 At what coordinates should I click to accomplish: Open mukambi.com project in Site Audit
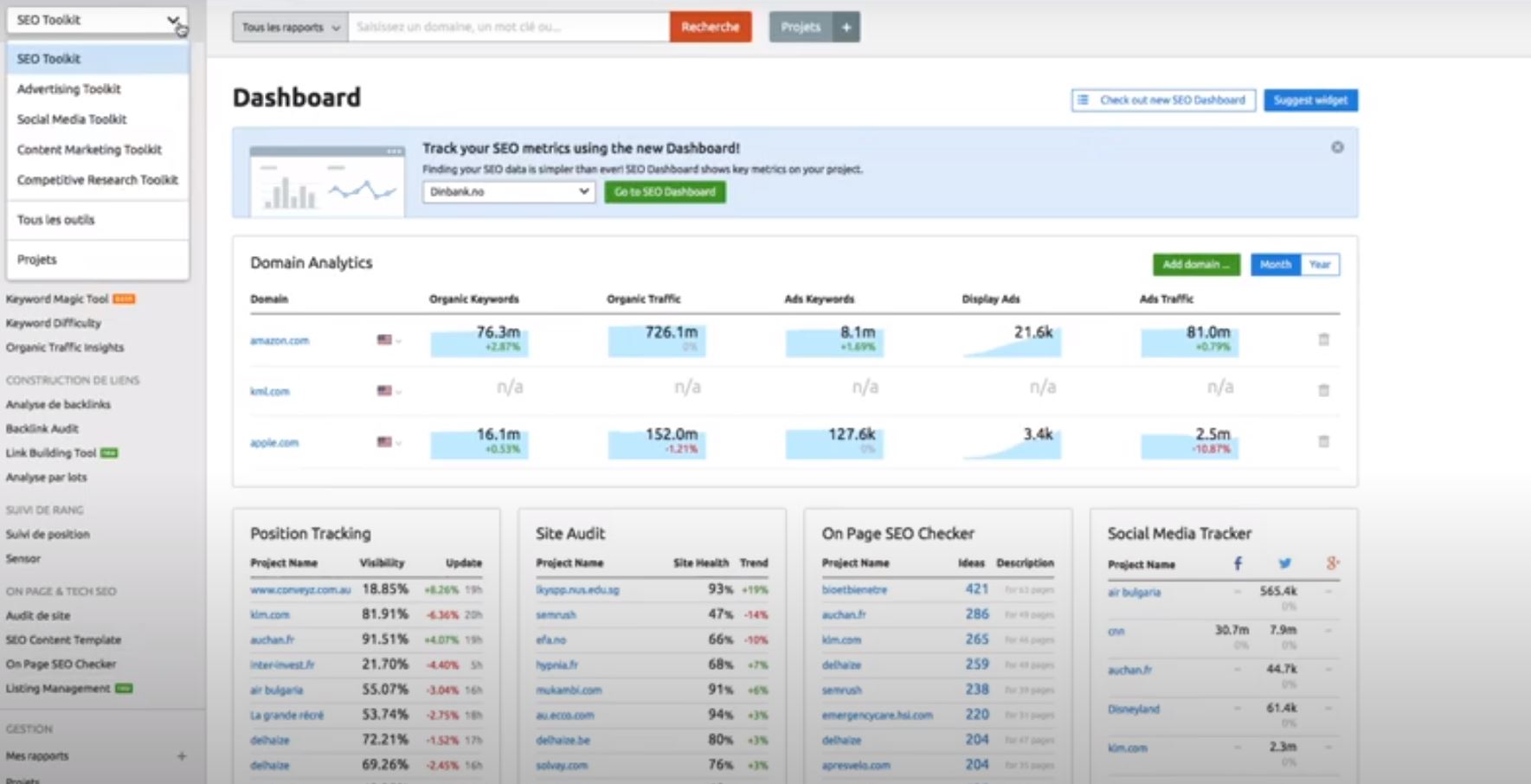[569, 691]
